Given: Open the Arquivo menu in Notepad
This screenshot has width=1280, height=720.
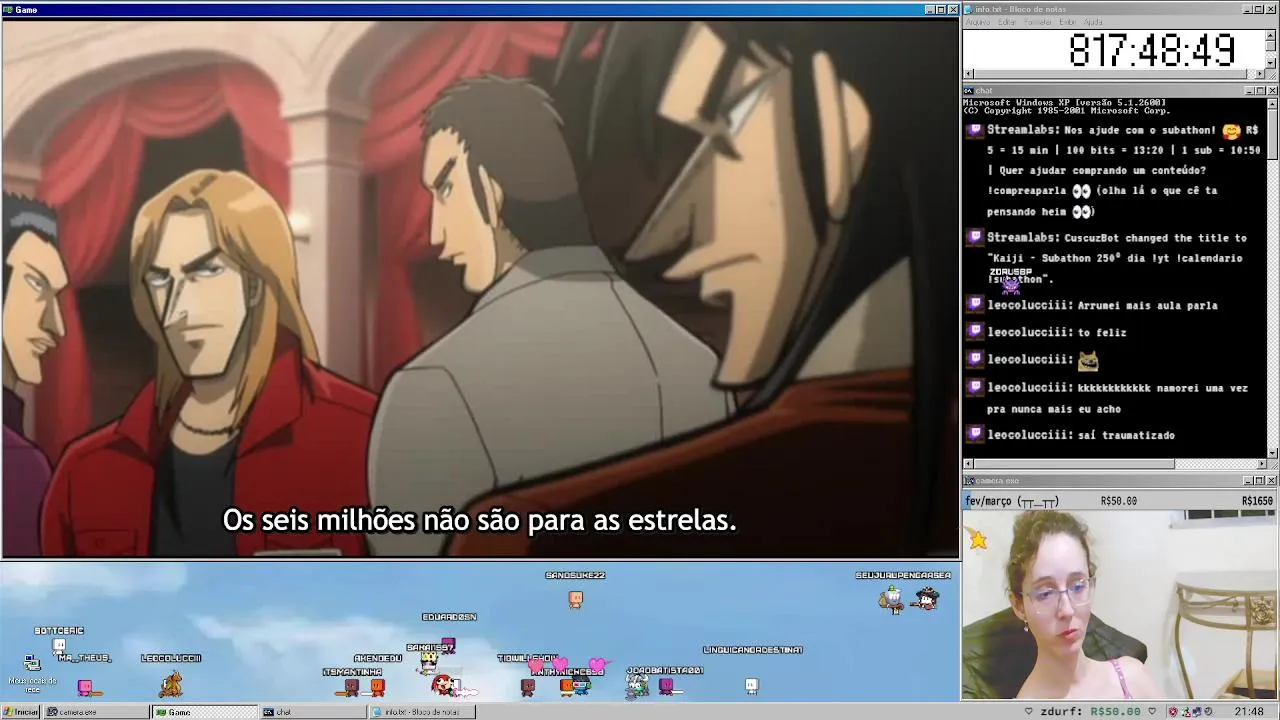Looking at the screenshot, I should click(978, 22).
